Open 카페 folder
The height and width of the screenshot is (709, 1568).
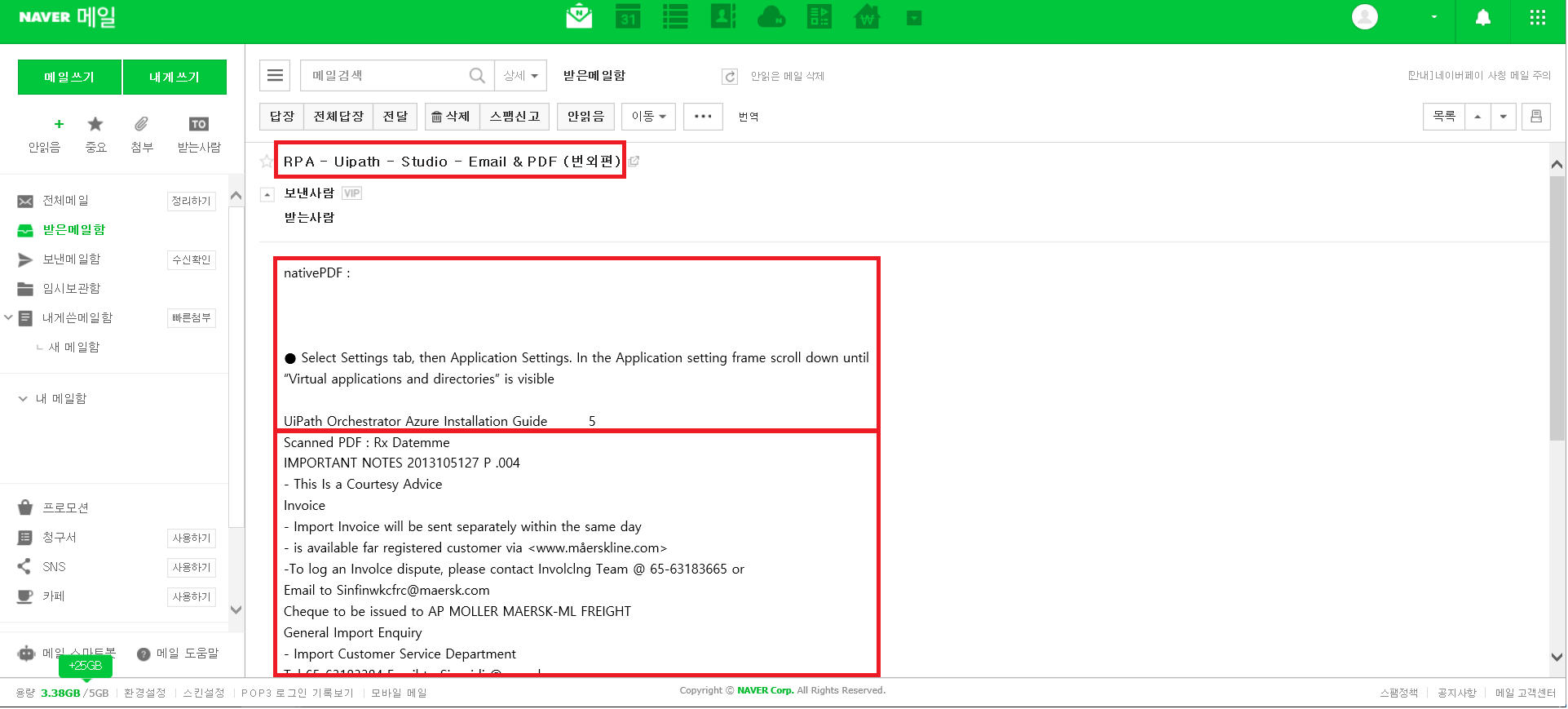53,596
